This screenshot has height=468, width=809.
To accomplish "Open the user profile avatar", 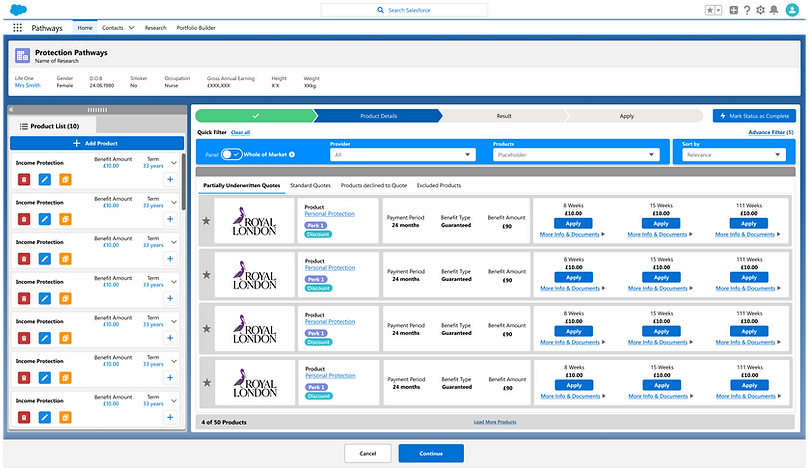I will [792, 10].
